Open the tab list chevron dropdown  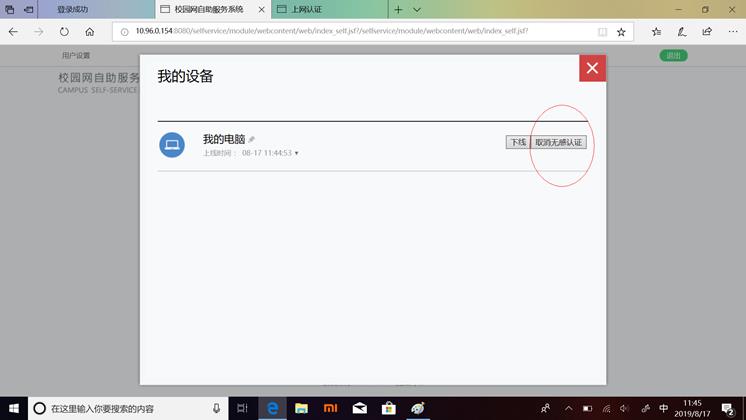coord(417,9)
